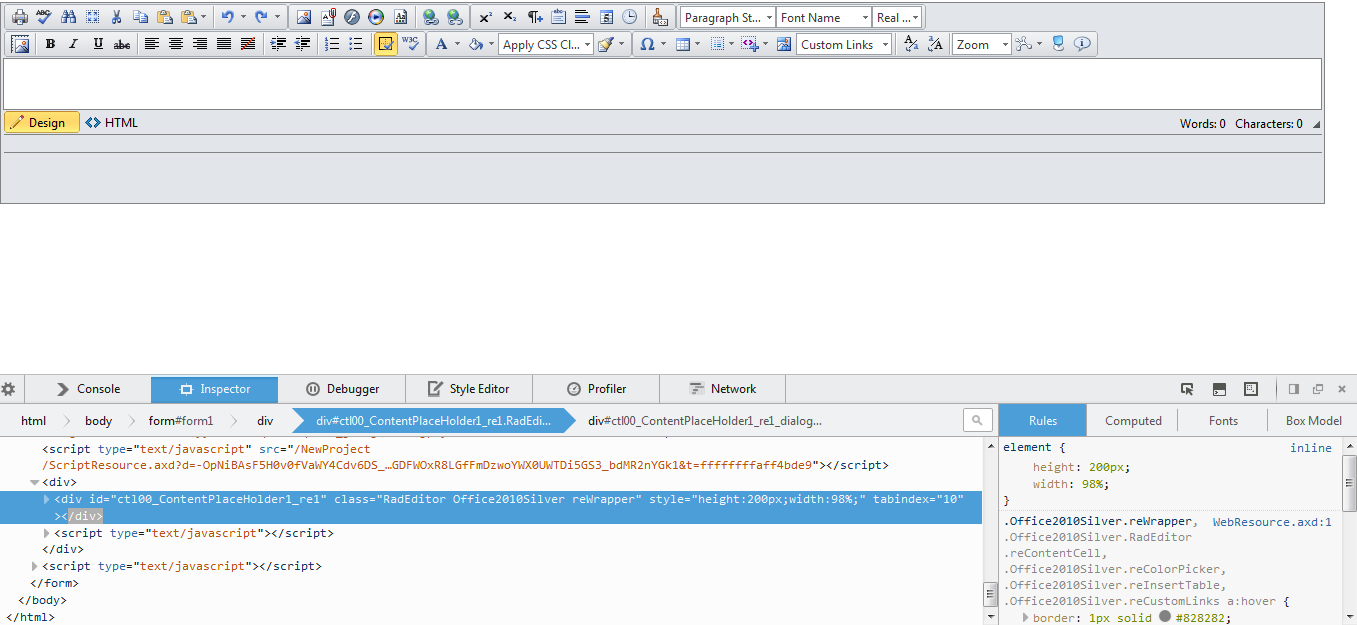Screen dimensions: 1357x625
Task: Open the Flash Manager
Action: point(352,17)
